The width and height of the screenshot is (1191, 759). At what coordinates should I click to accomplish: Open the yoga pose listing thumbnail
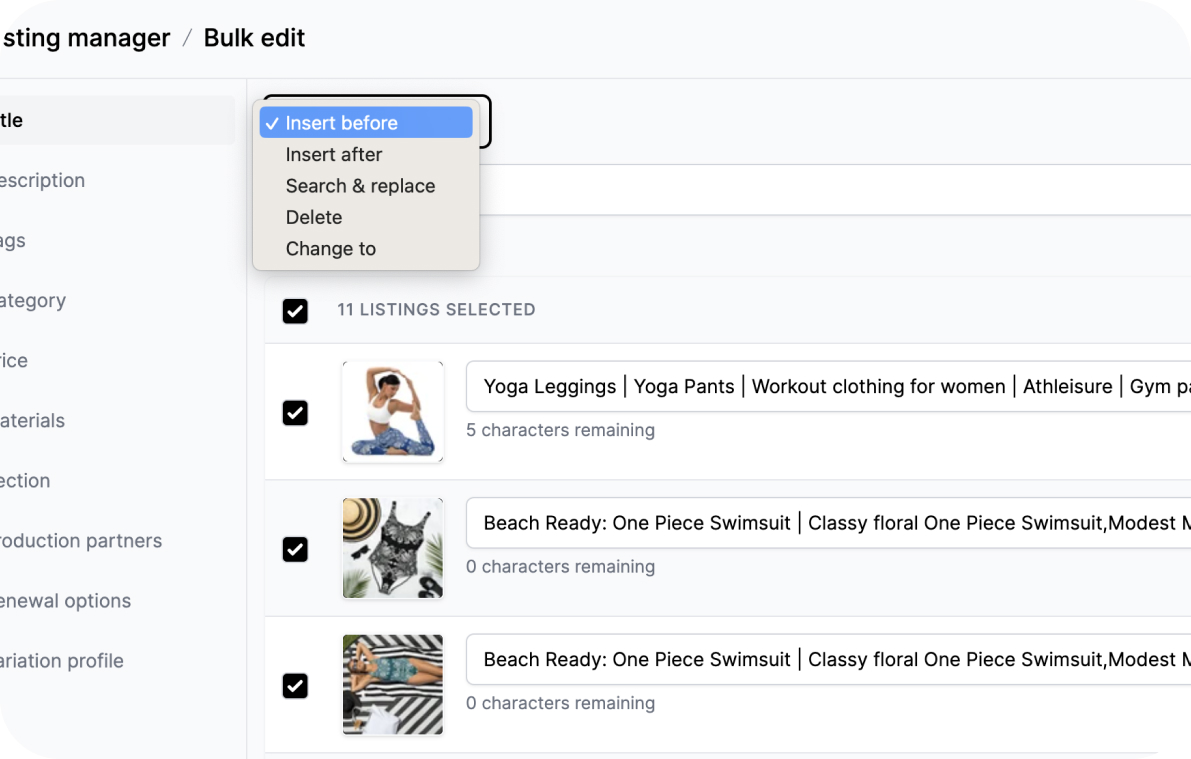[392, 411]
